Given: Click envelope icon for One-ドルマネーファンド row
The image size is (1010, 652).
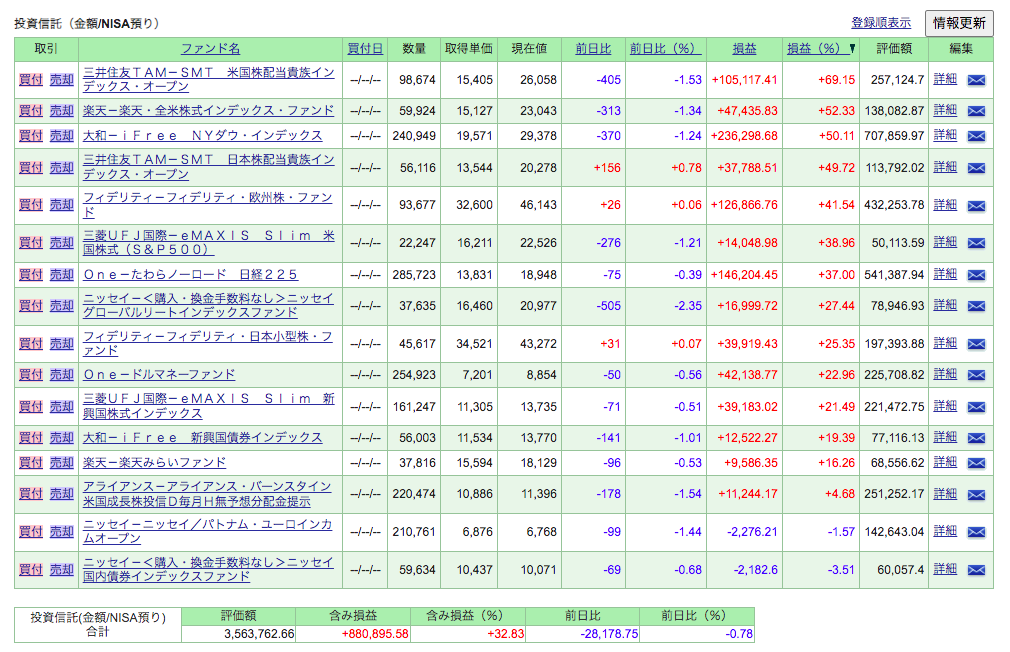Looking at the screenshot, I should [977, 375].
